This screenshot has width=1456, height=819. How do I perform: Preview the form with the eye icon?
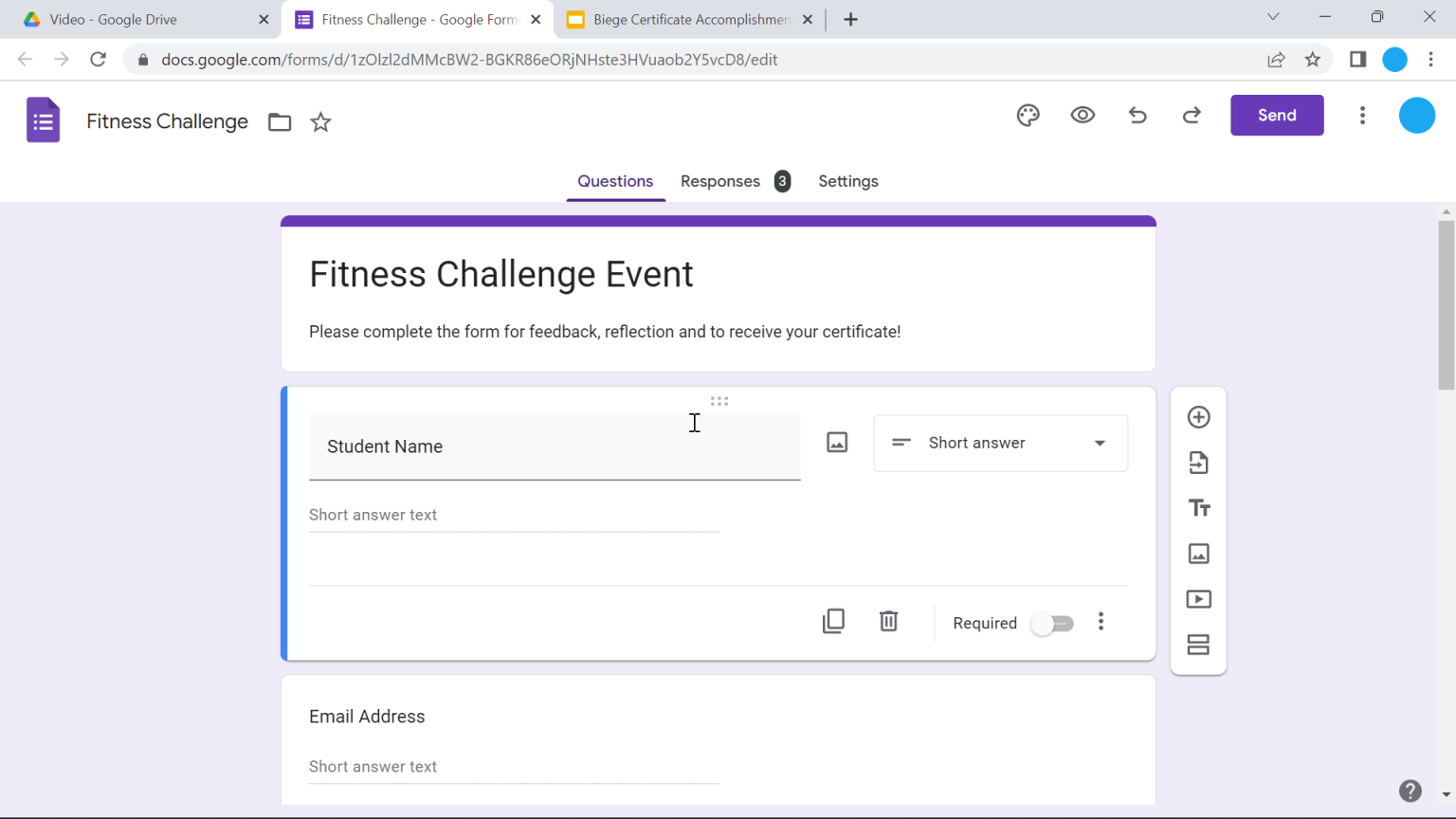click(x=1083, y=115)
